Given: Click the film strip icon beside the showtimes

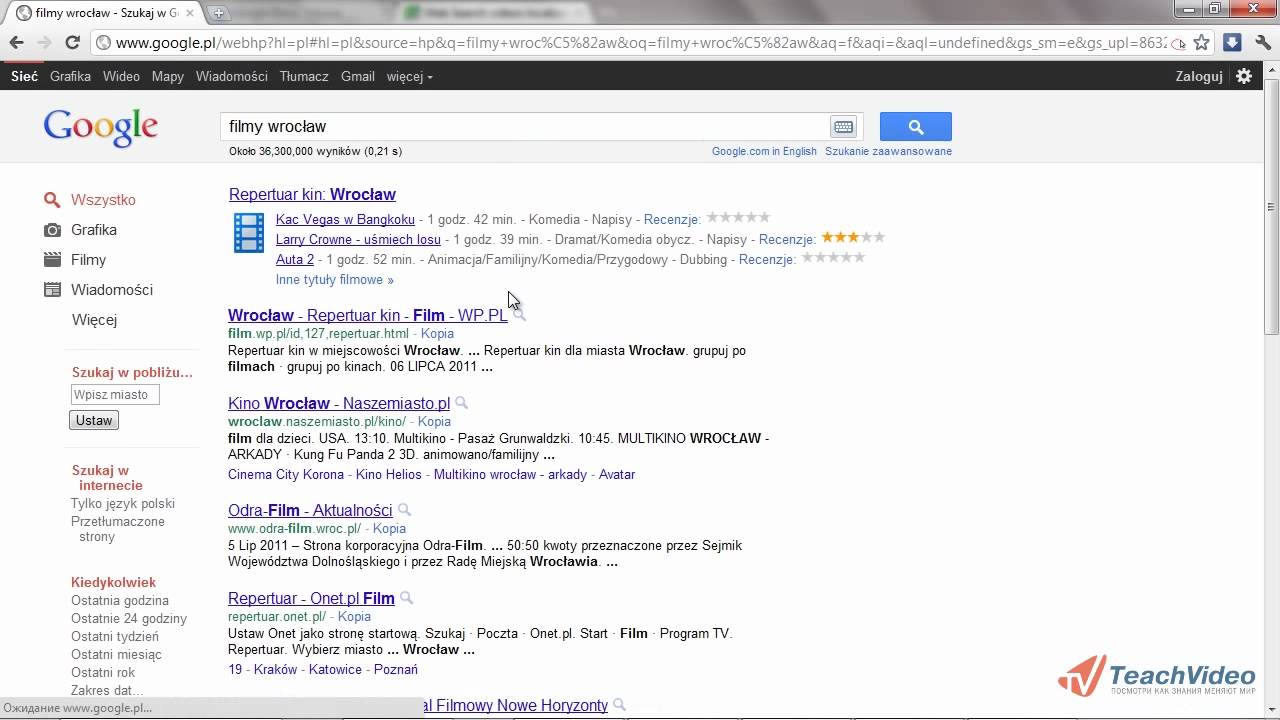Looking at the screenshot, I should pos(249,233).
